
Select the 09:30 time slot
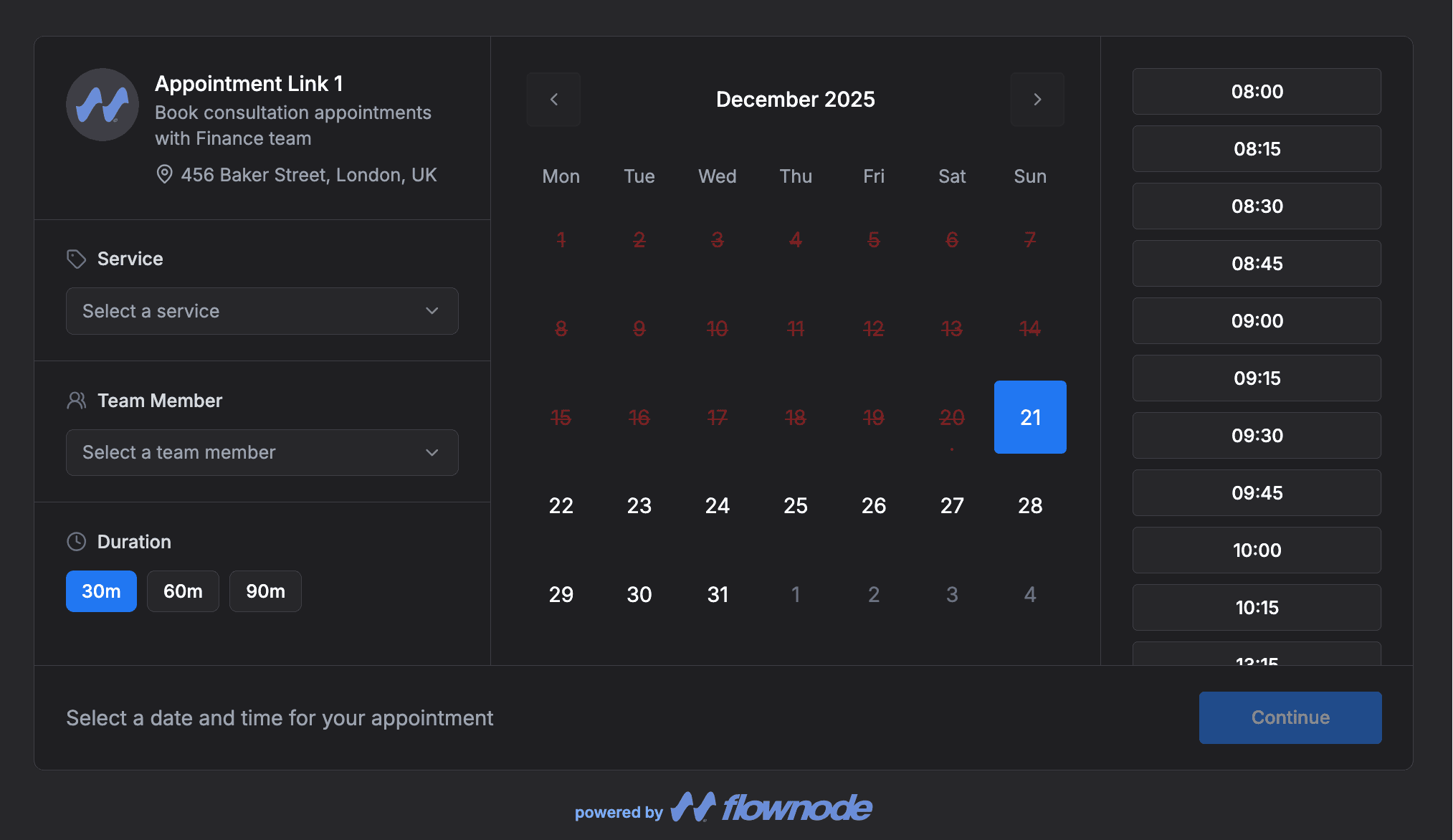click(x=1257, y=436)
